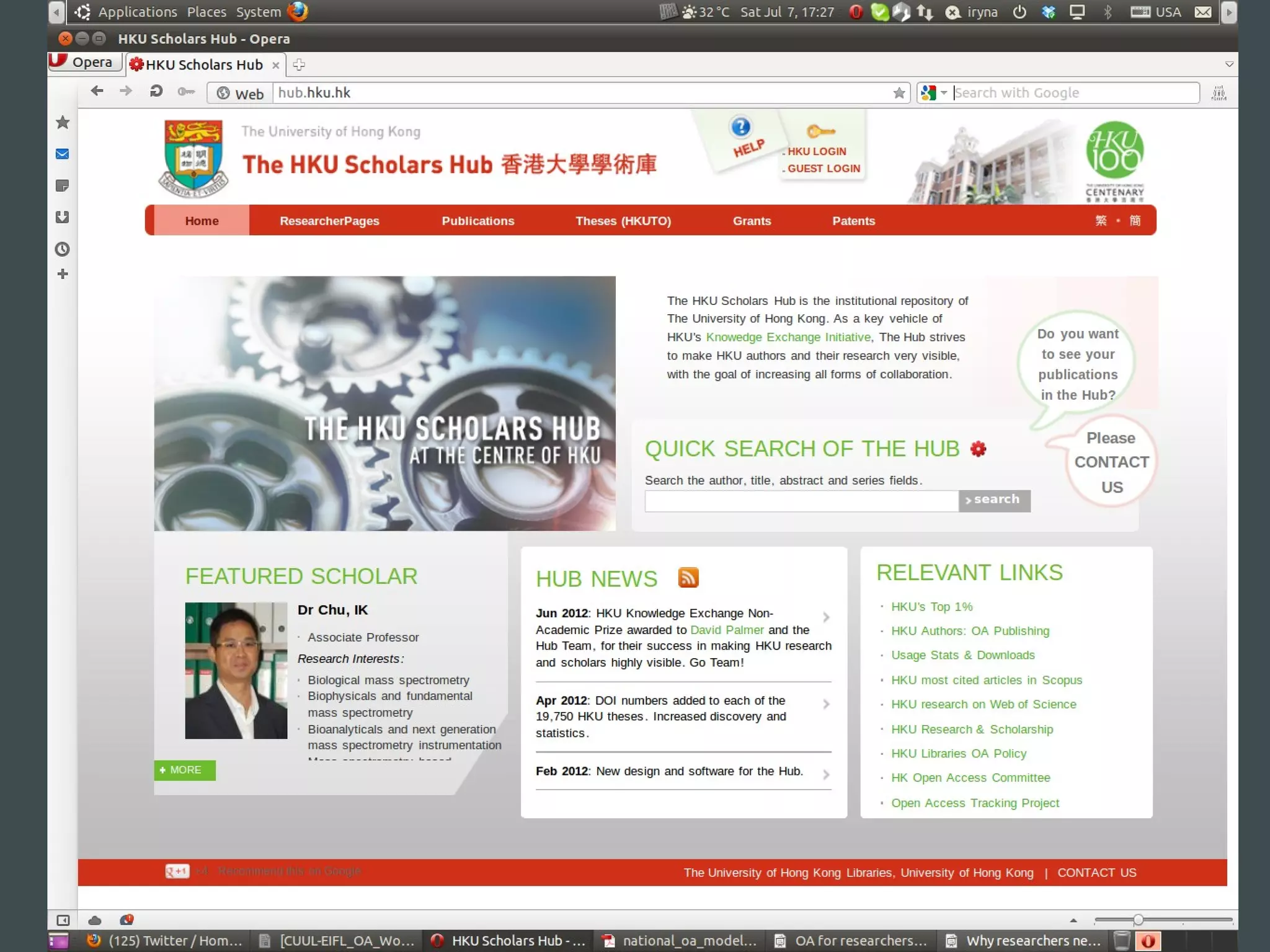The height and width of the screenshot is (952, 1270).
Task: Click the blue Help question mark icon
Action: click(740, 127)
